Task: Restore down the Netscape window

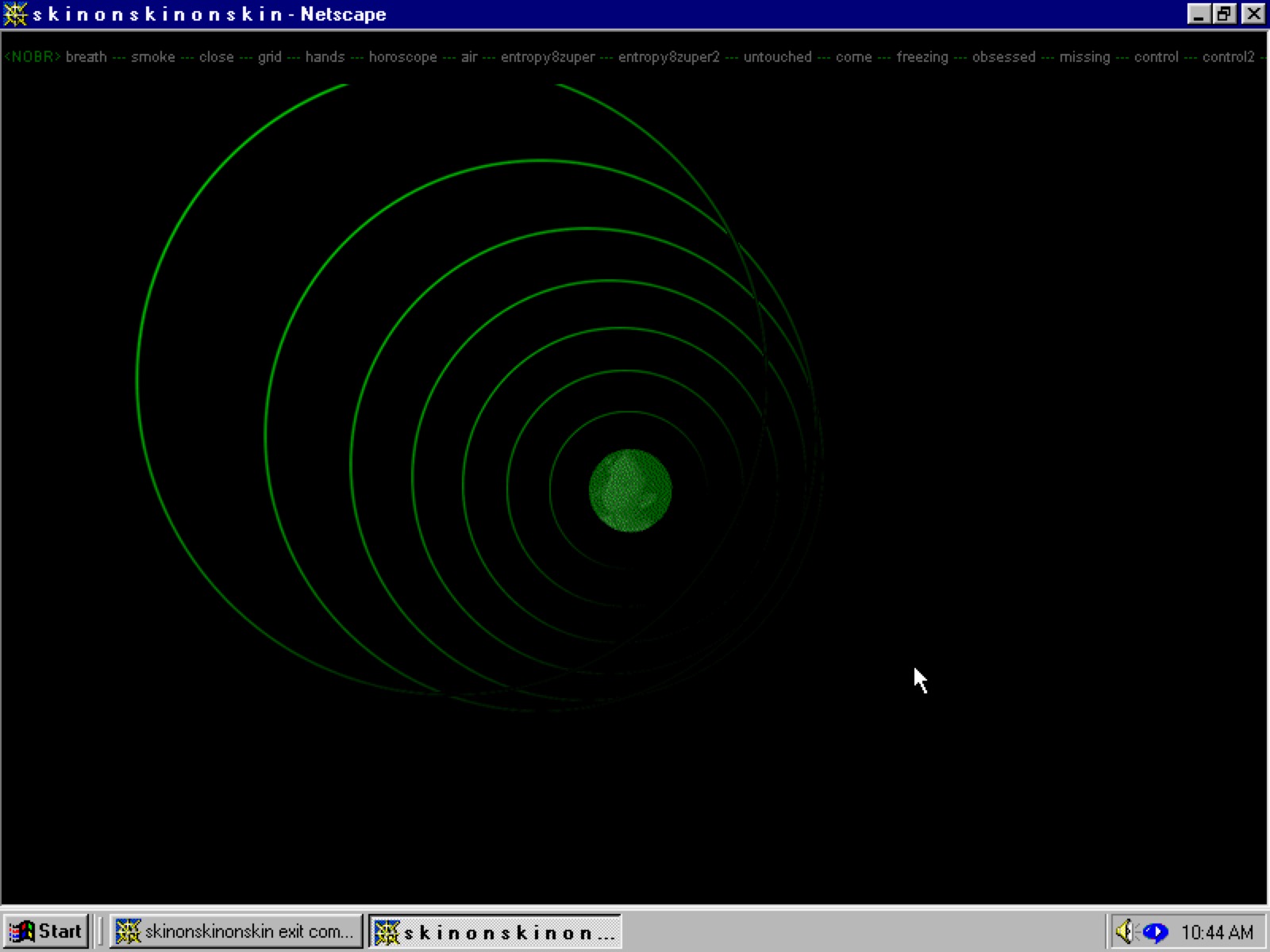Action: (1224, 13)
